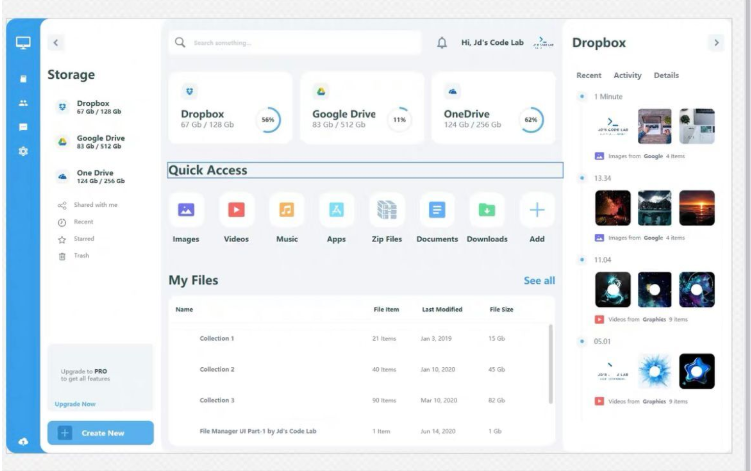
Task: Open the sunset thumbnail under 13.34
Action: [697, 208]
